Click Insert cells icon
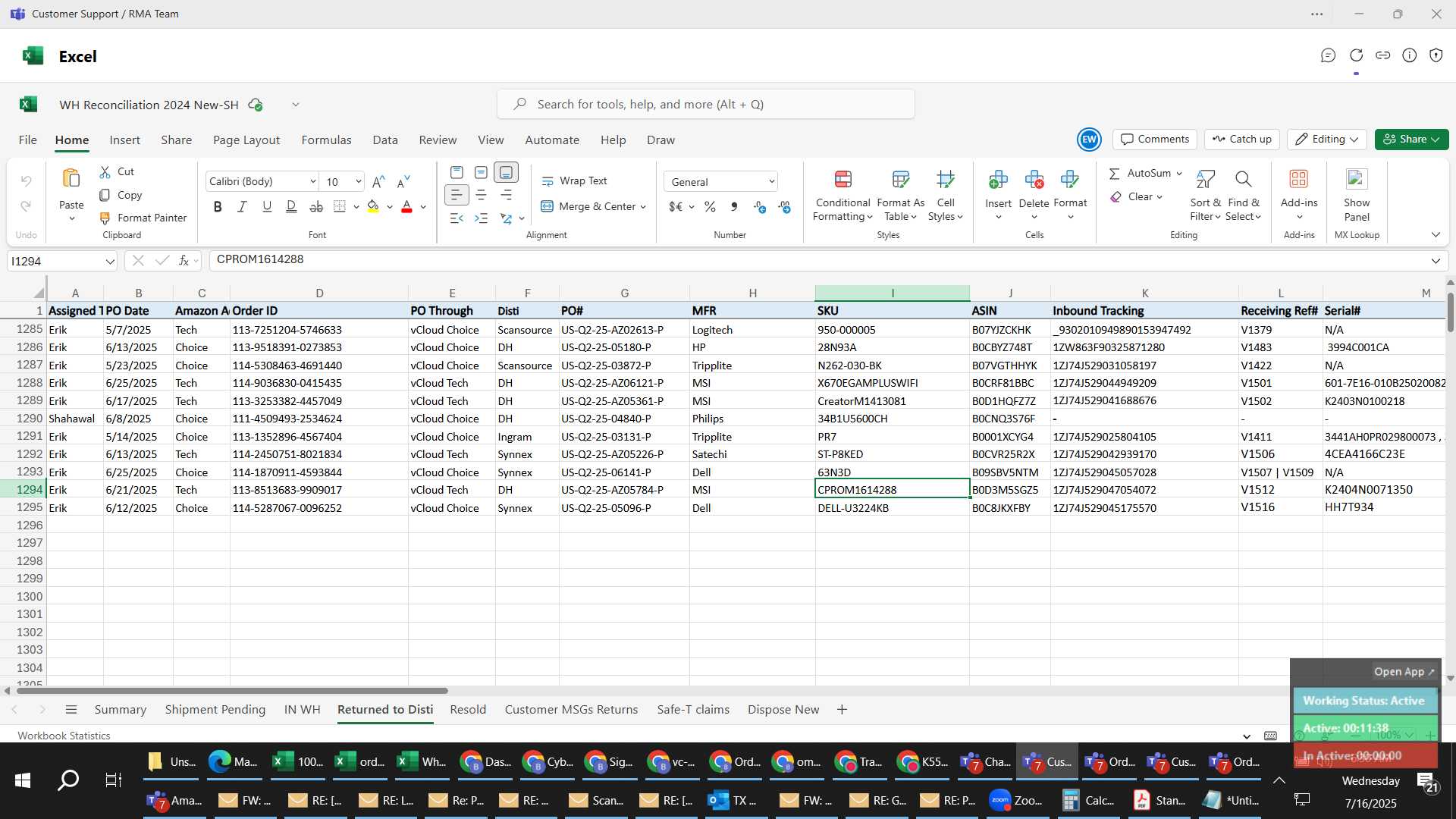1456x819 pixels. point(998,180)
